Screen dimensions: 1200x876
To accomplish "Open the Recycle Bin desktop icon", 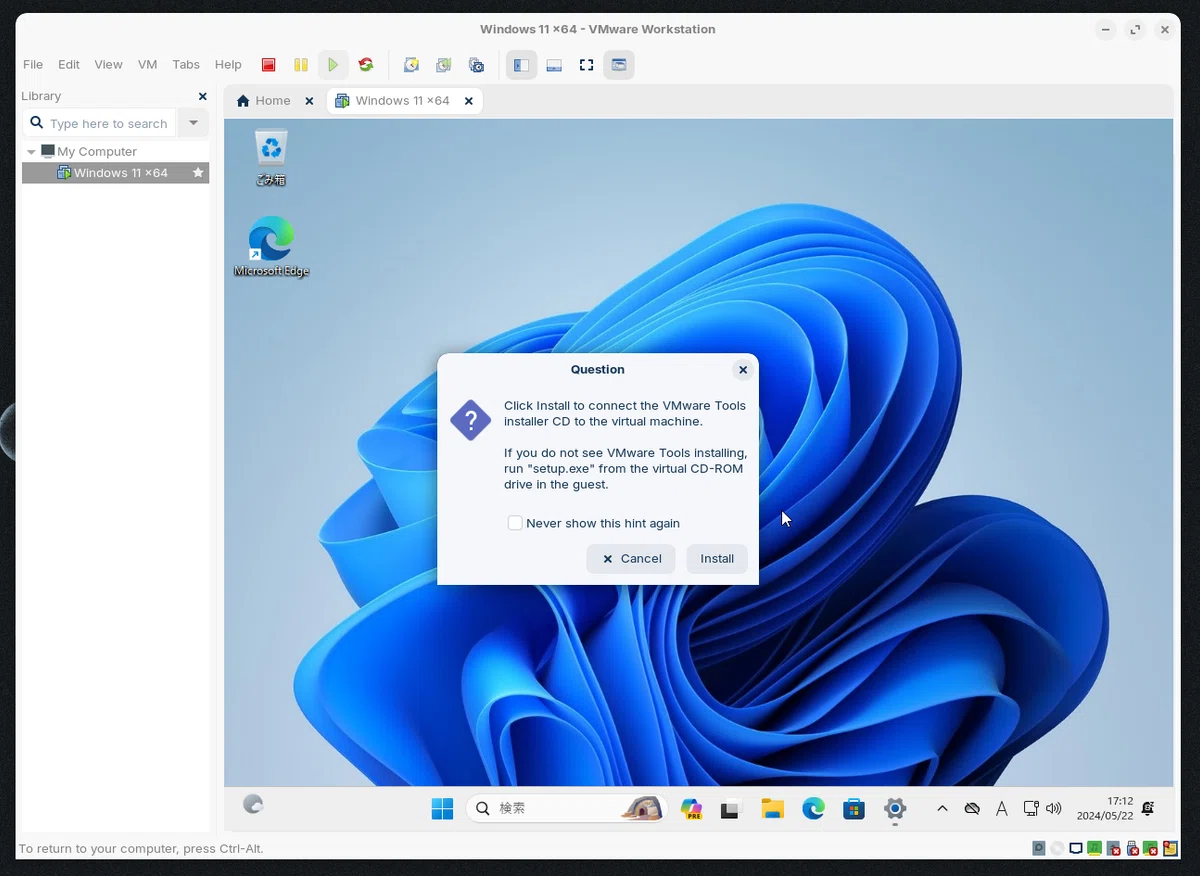I will click(271, 158).
